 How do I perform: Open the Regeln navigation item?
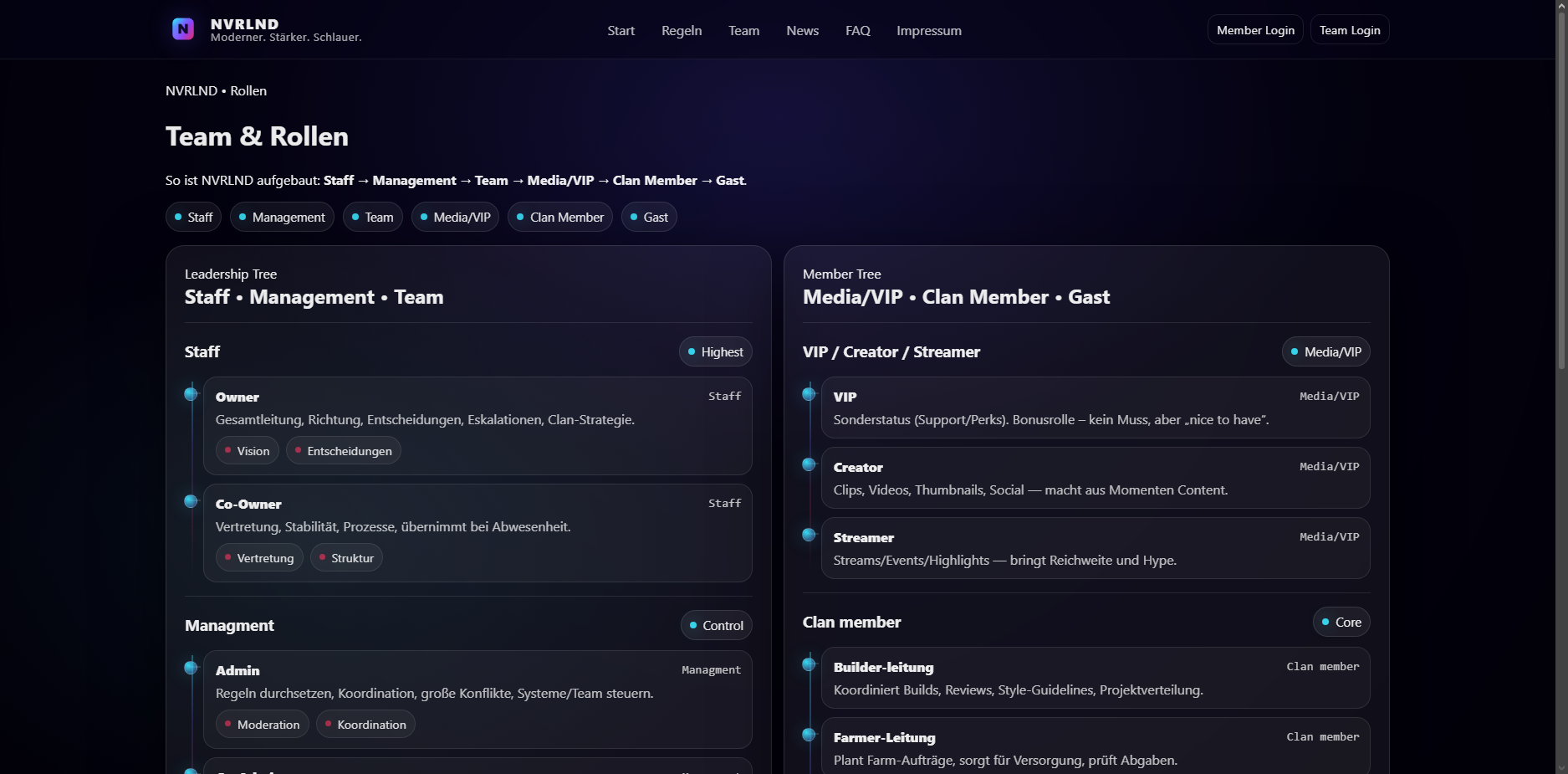pyautogui.click(x=682, y=31)
